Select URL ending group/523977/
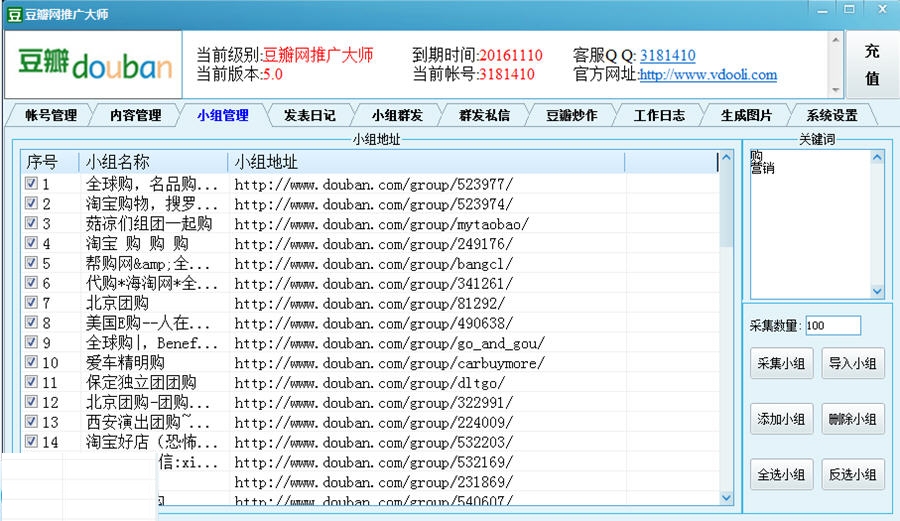Viewport: 900px width, 521px height. pos(374,184)
